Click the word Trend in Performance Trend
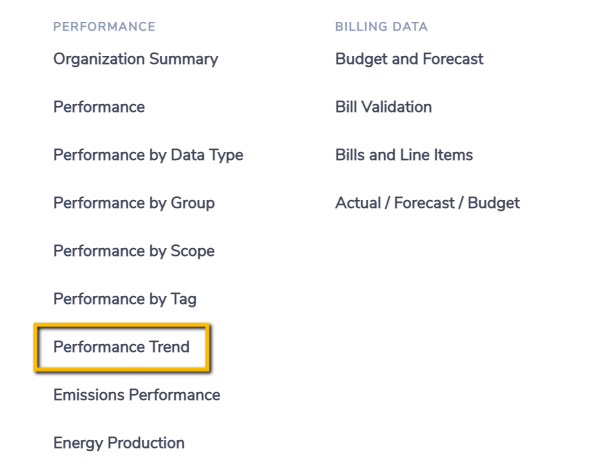This screenshot has height=473, width=590. pyautogui.click(x=169, y=347)
